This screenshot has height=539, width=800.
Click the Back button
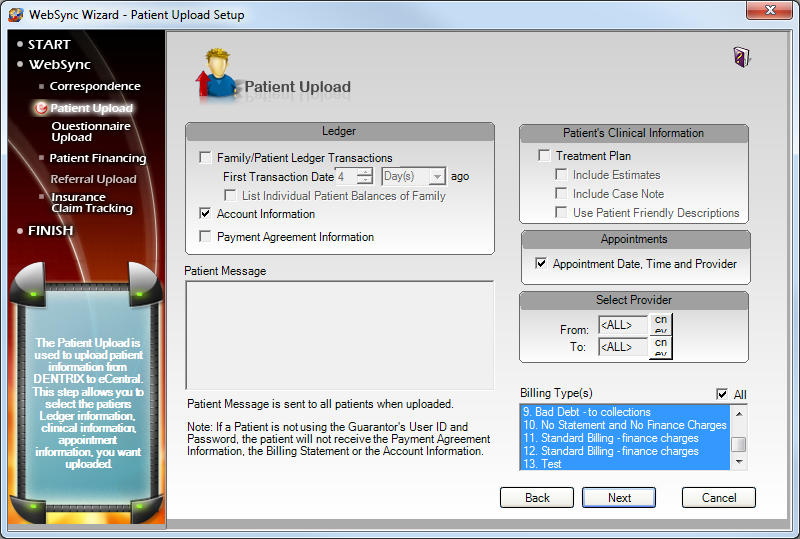point(537,497)
